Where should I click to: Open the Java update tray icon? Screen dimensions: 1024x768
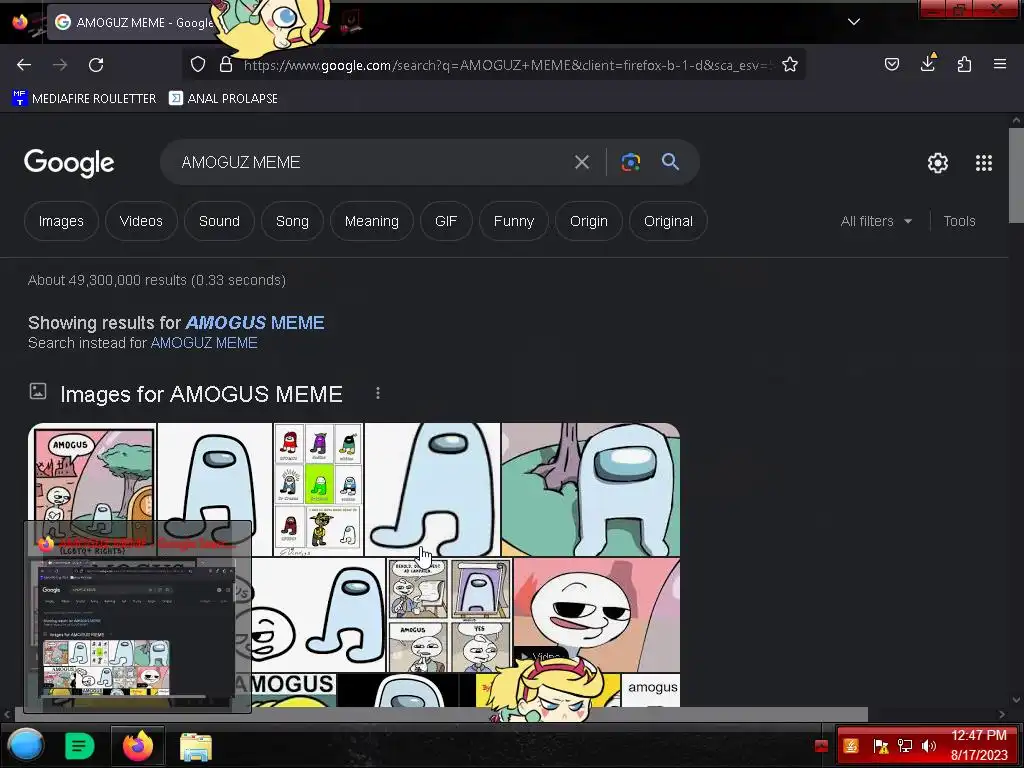pos(851,746)
